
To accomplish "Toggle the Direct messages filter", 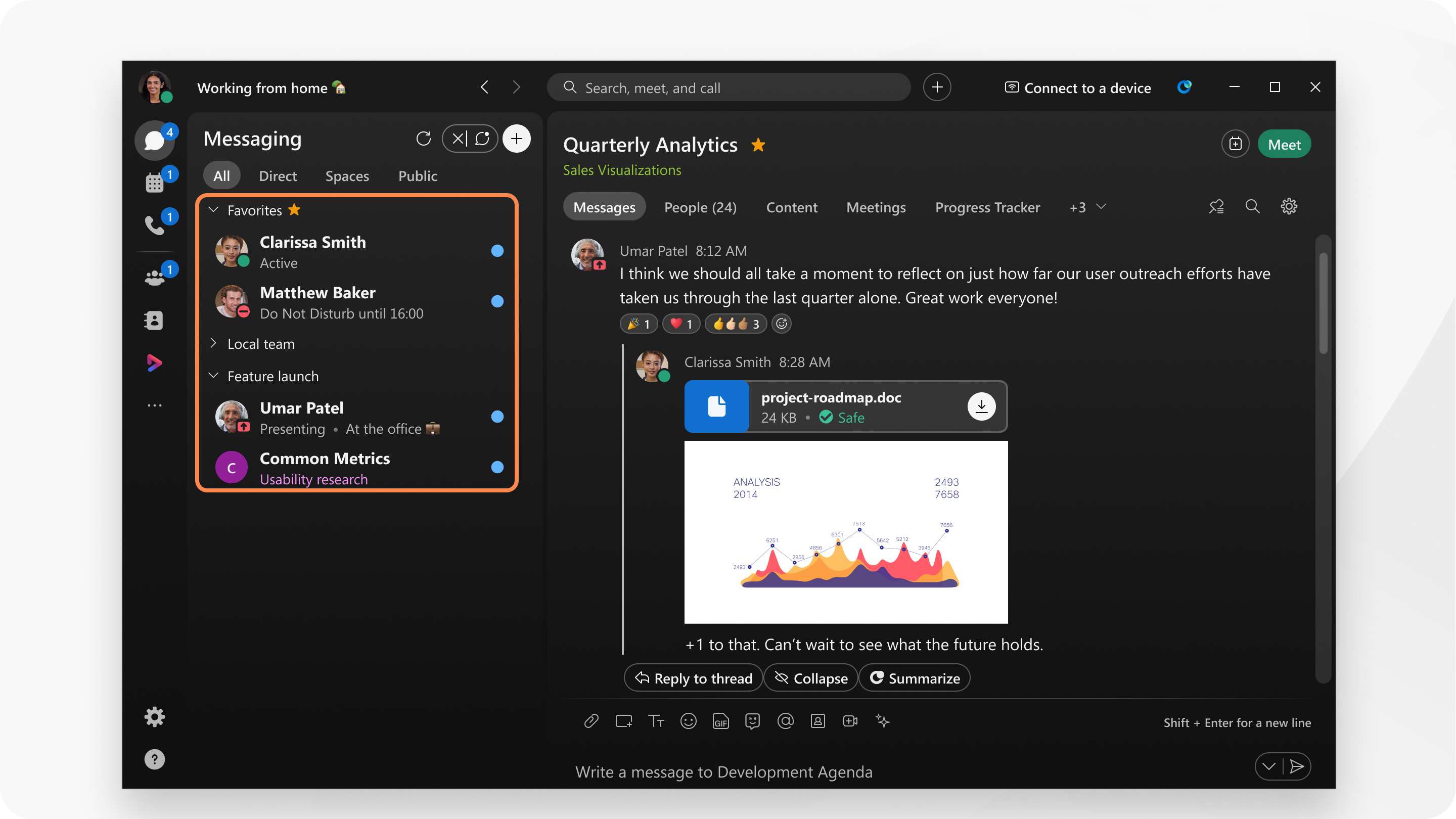I will pyautogui.click(x=277, y=175).
